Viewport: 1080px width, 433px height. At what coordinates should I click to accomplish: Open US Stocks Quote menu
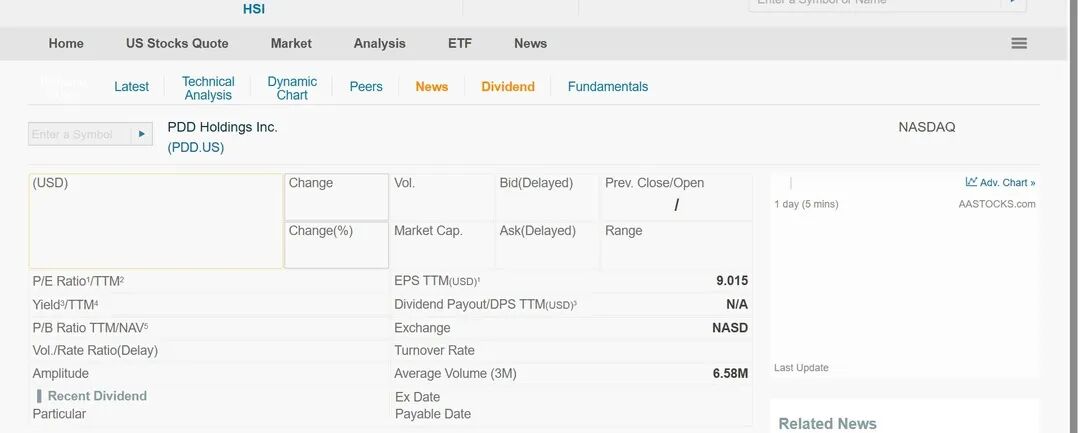pyautogui.click(x=177, y=43)
